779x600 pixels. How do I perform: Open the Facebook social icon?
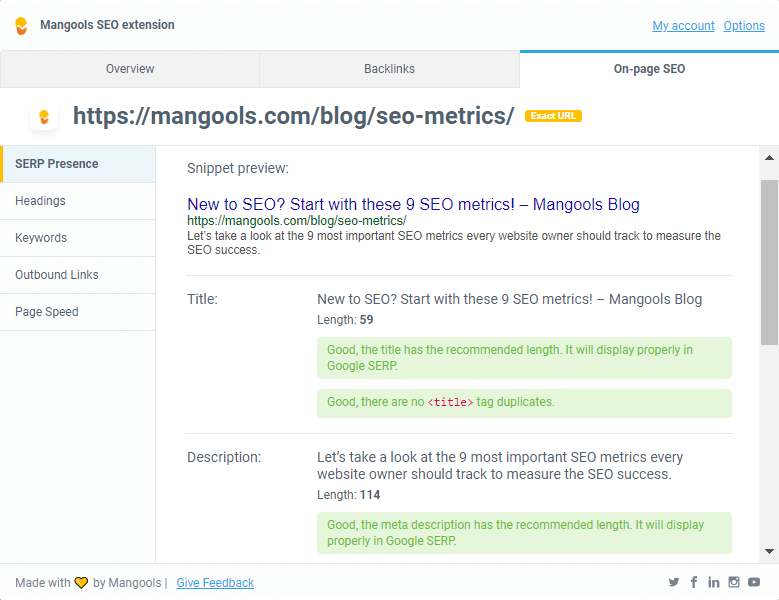694,582
